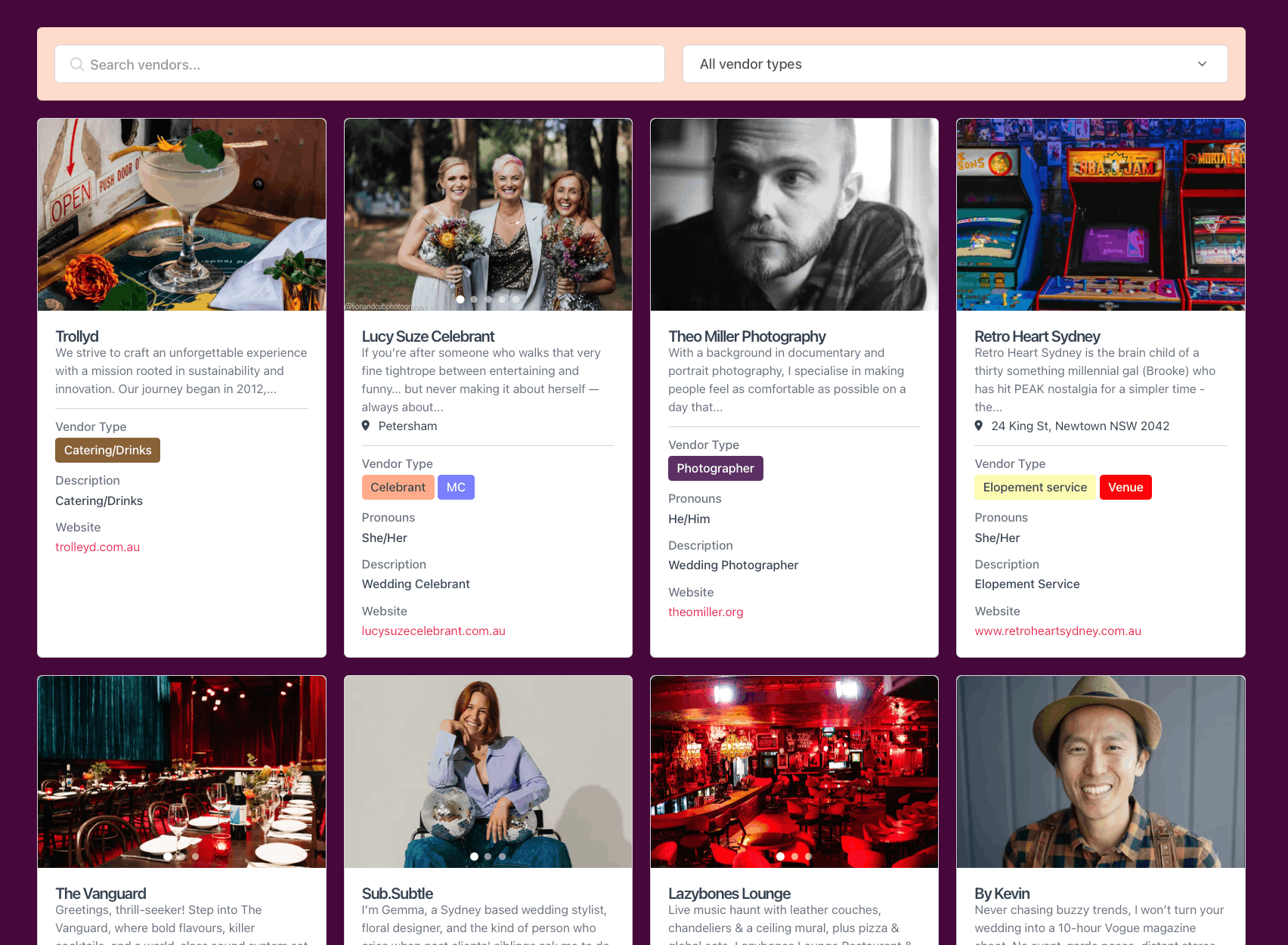Visit the theomiller.org website link

706,612
